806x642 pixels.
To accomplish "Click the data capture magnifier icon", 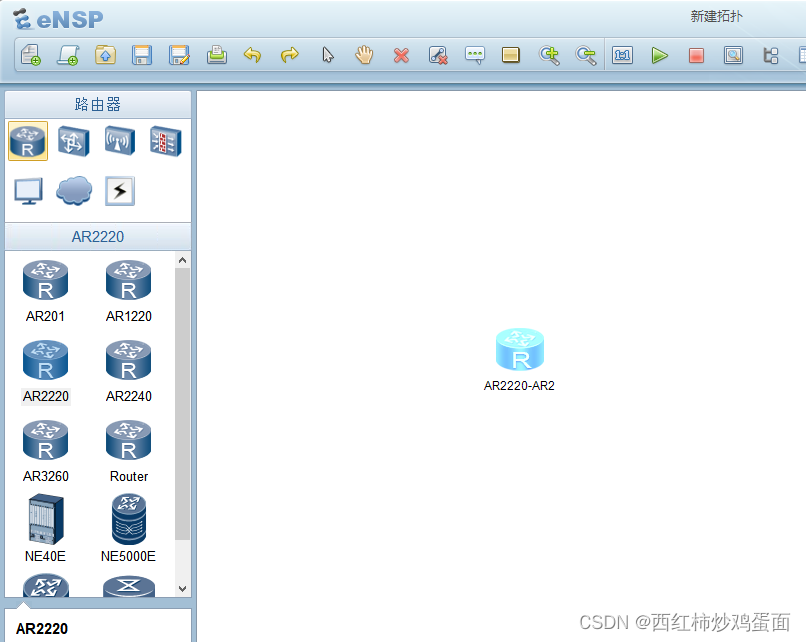I will tap(733, 55).
